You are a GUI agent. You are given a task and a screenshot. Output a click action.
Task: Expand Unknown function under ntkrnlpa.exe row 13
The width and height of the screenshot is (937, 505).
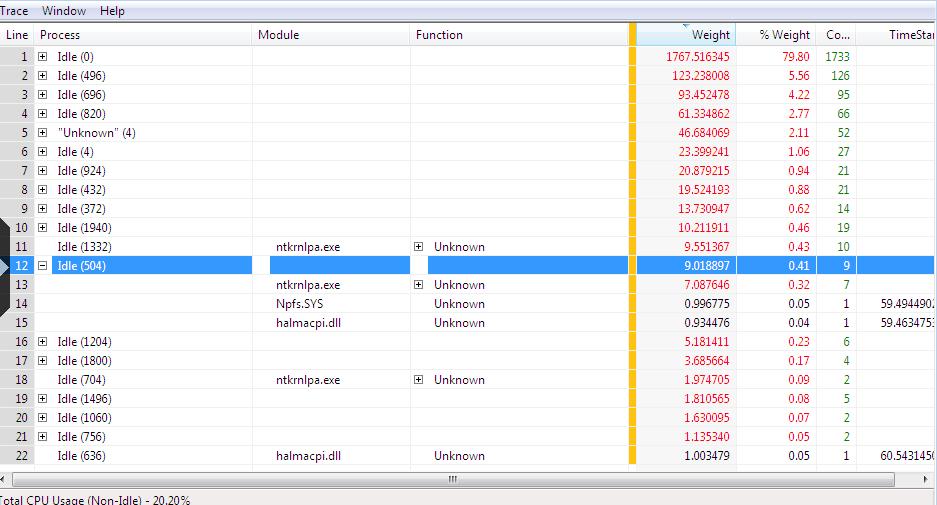click(419, 285)
